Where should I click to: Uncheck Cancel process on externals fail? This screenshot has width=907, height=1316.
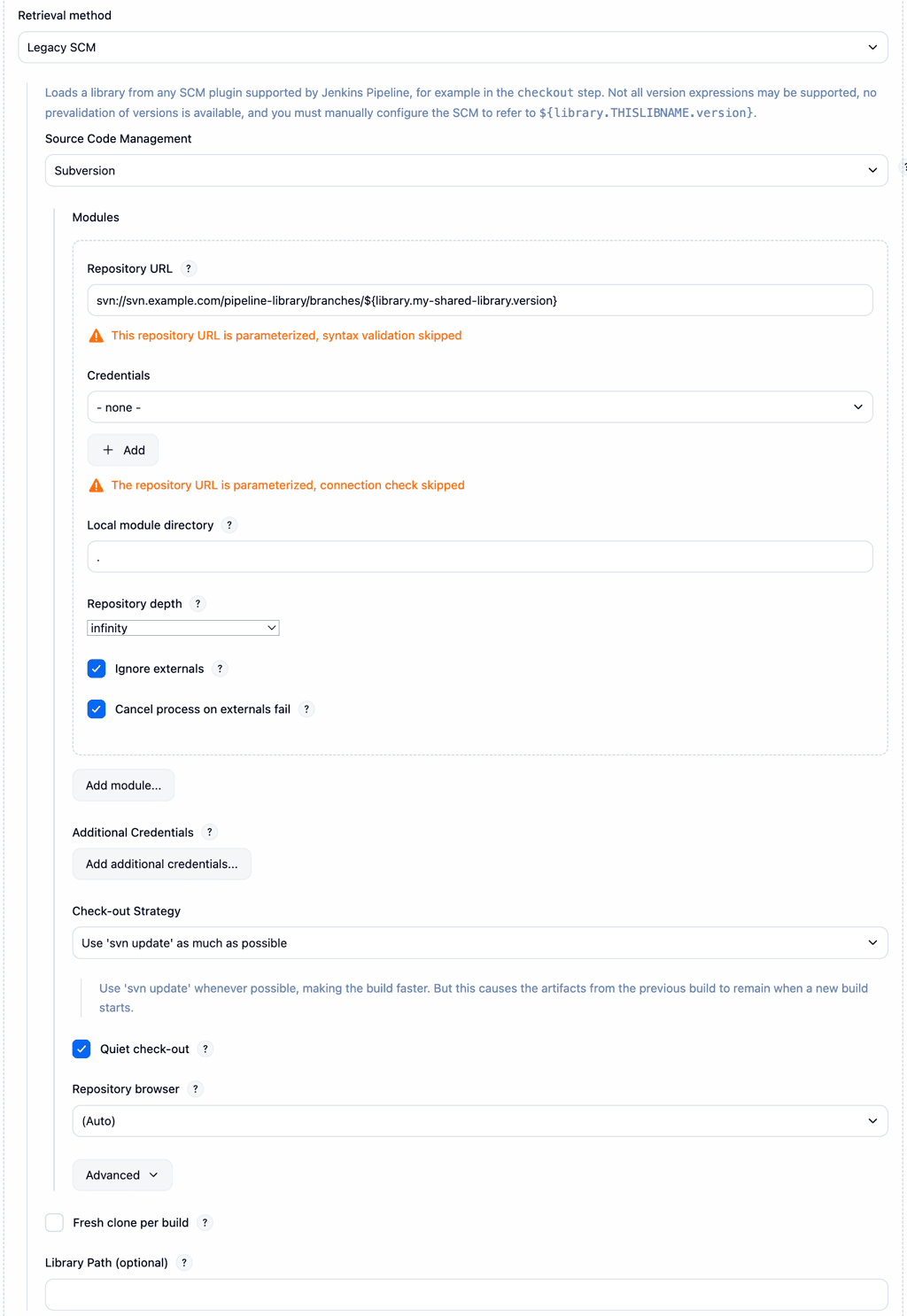click(x=97, y=709)
